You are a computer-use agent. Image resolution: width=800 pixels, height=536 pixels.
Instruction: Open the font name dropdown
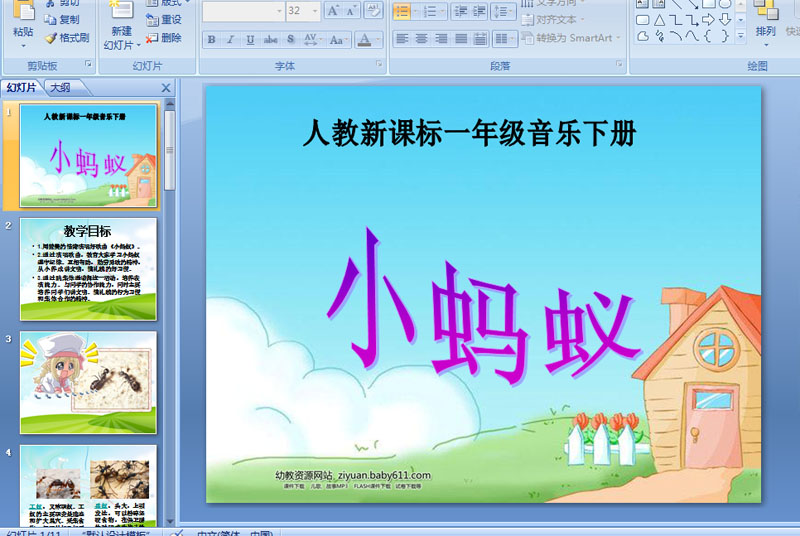243,11
